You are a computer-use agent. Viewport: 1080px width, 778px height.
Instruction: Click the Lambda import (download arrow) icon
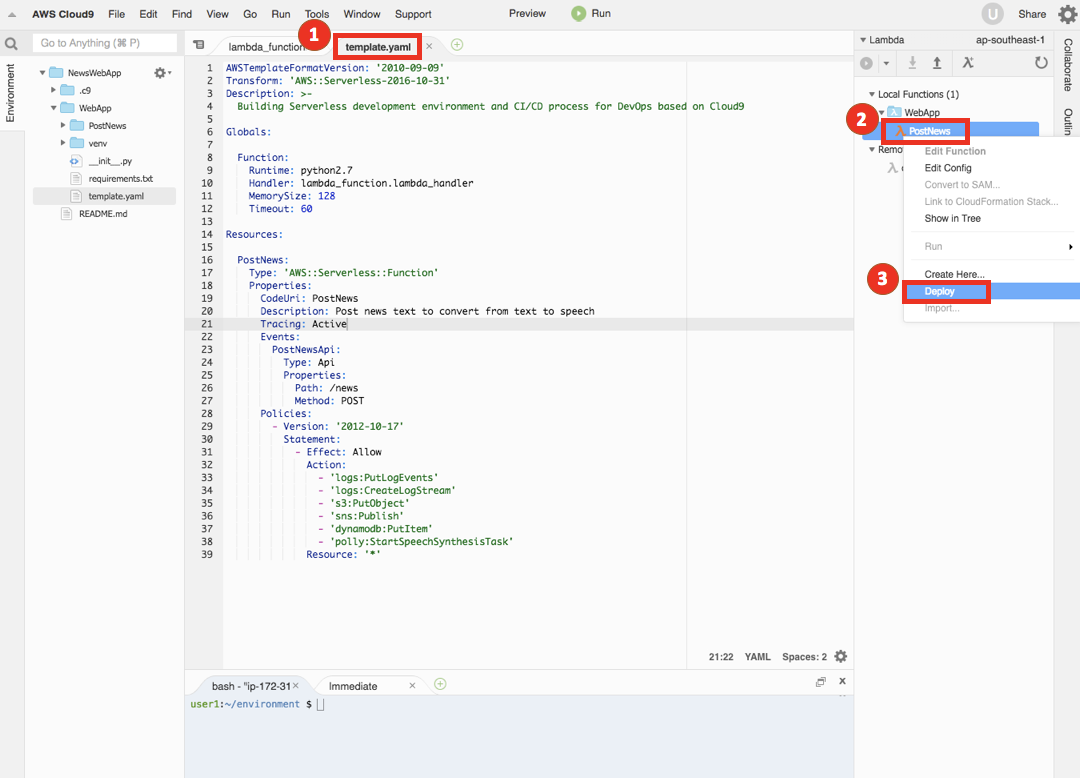pyautogui.click(x=912, y=63)
